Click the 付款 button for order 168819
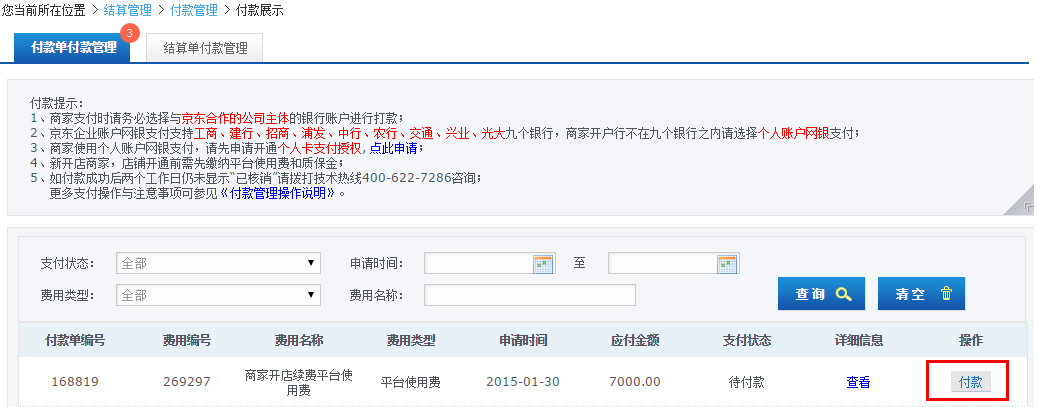This screenshot has width=1045, height=407. point(969,382)
